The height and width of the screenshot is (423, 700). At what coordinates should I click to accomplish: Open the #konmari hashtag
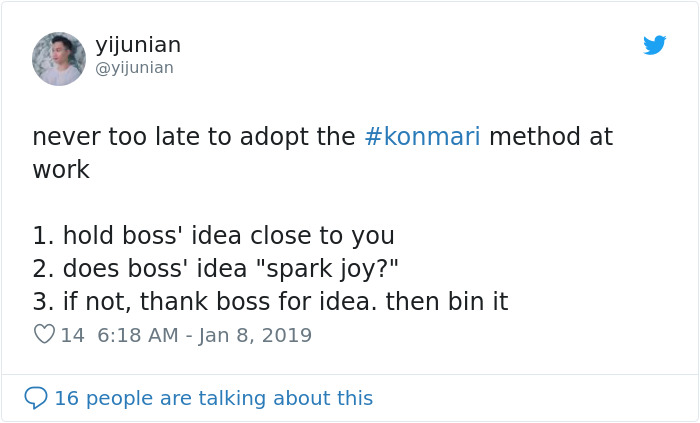point(422,137)
